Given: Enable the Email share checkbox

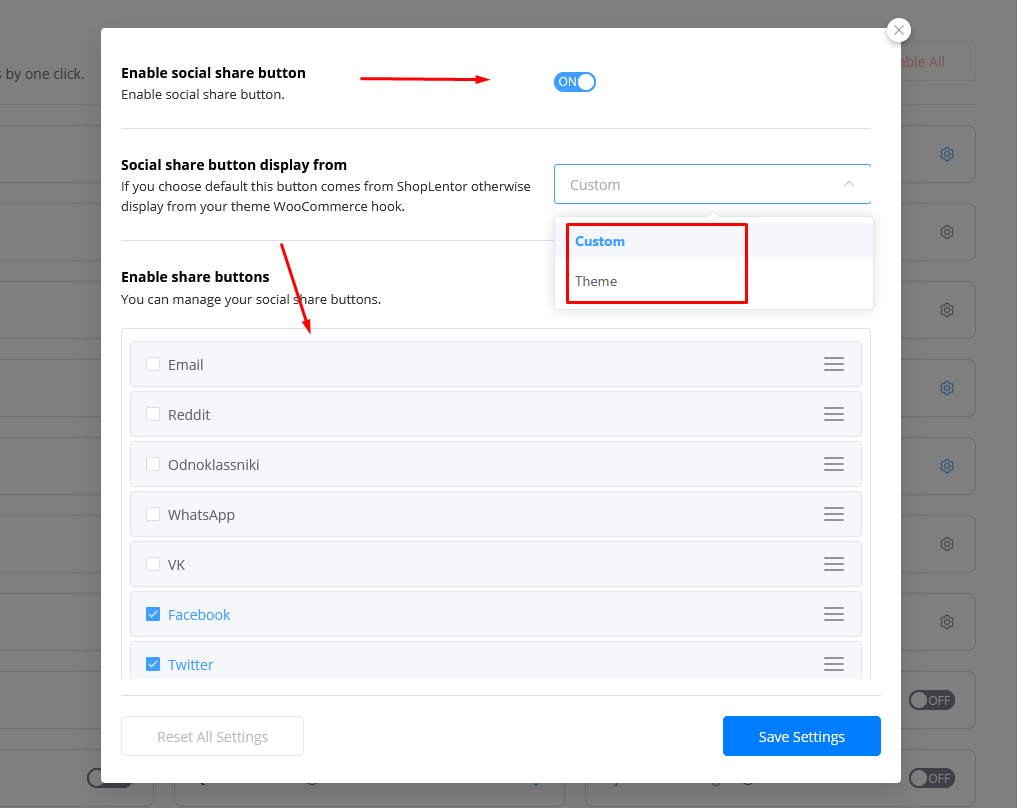Looking at the screenshot, I should coord(153,364).
